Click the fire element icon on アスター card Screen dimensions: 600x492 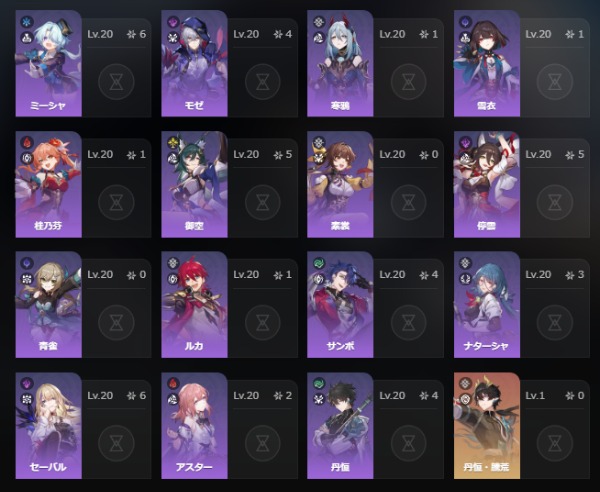point(173,383)
